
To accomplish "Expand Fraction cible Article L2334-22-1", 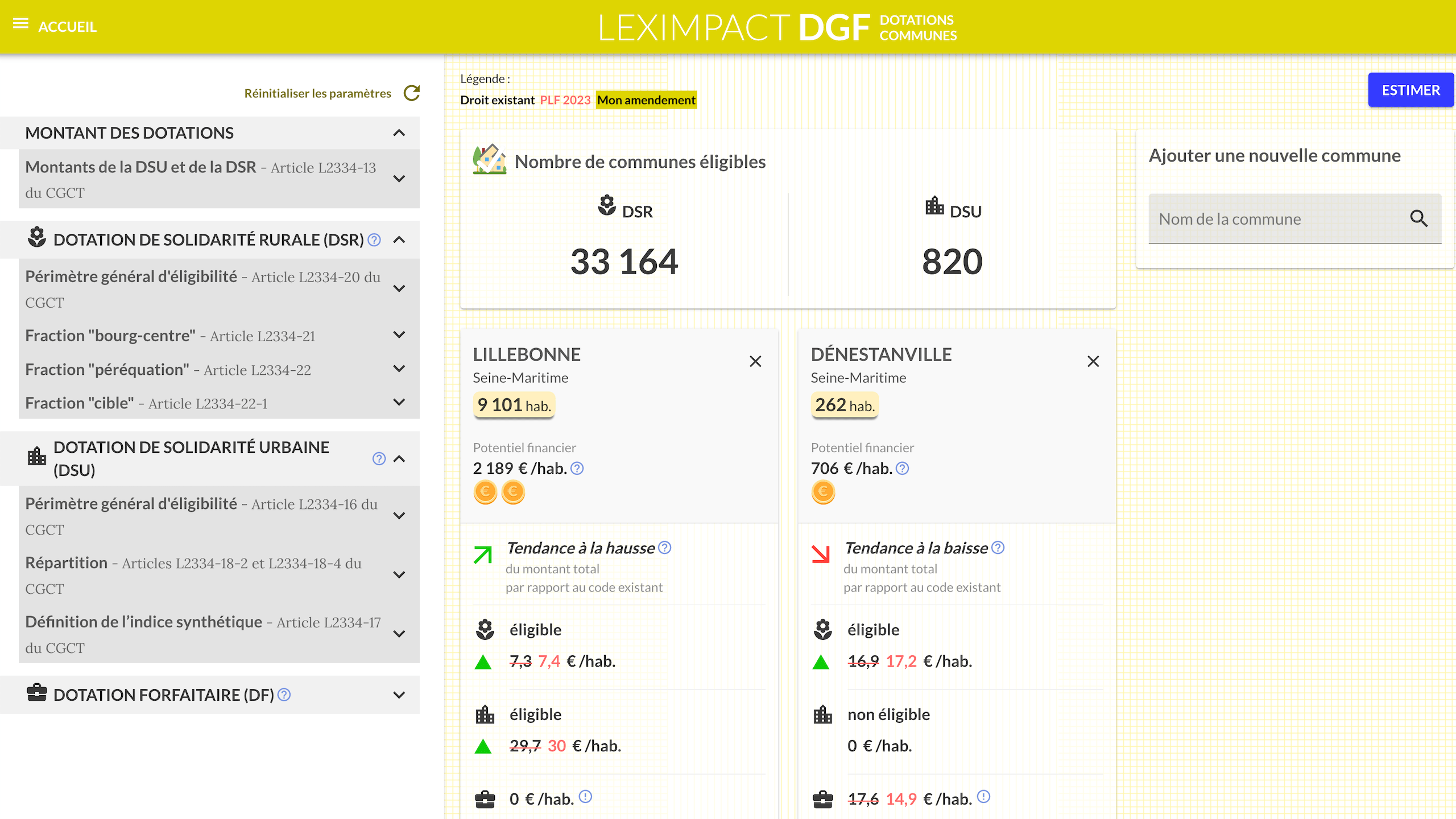I will [x=399, y=403].
